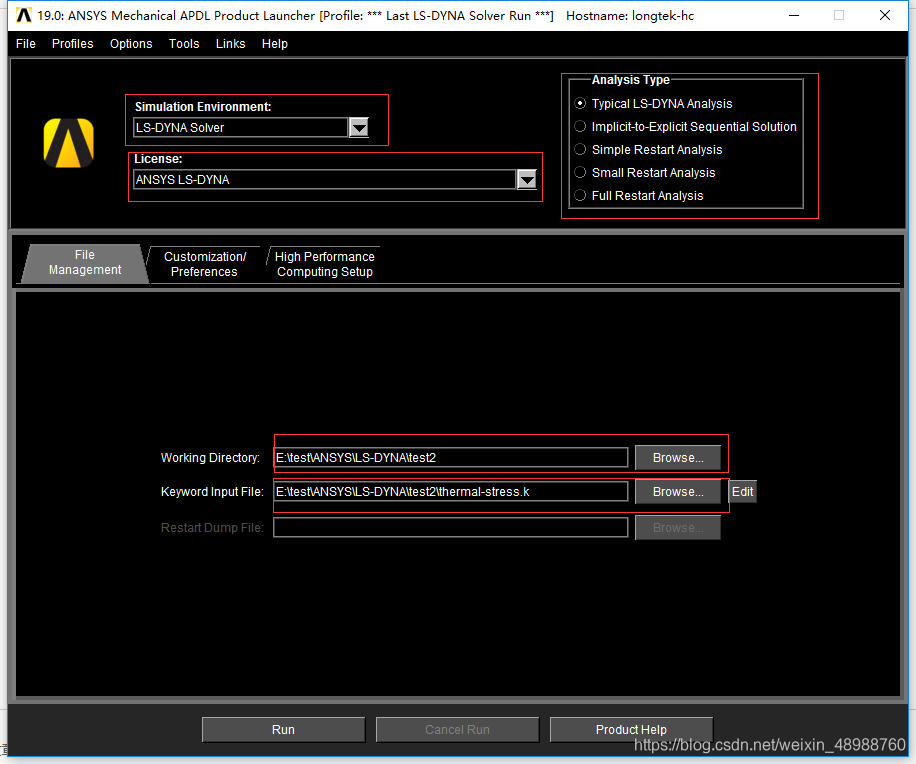The height and width of the screenshot is (764, 916).
Task: Close the Product Launcher window
Action: (x=885, y=15)
